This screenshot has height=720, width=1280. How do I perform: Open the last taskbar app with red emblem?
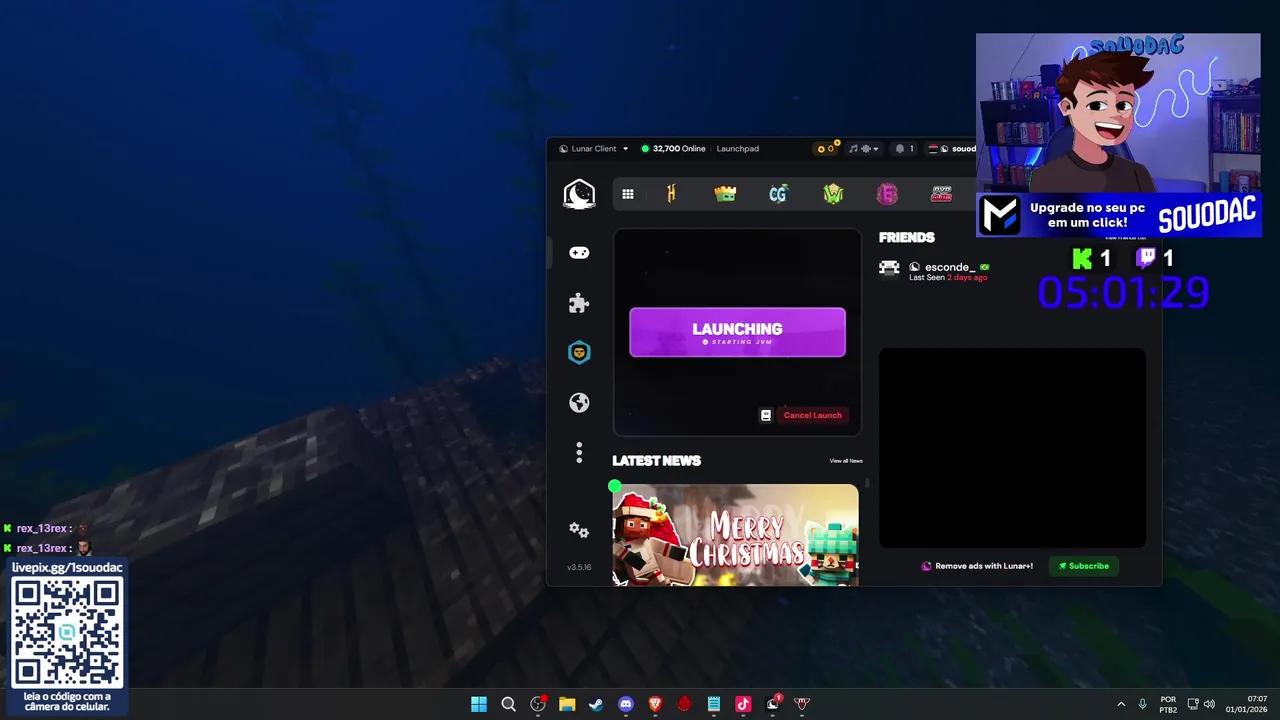tap(802, 704)
